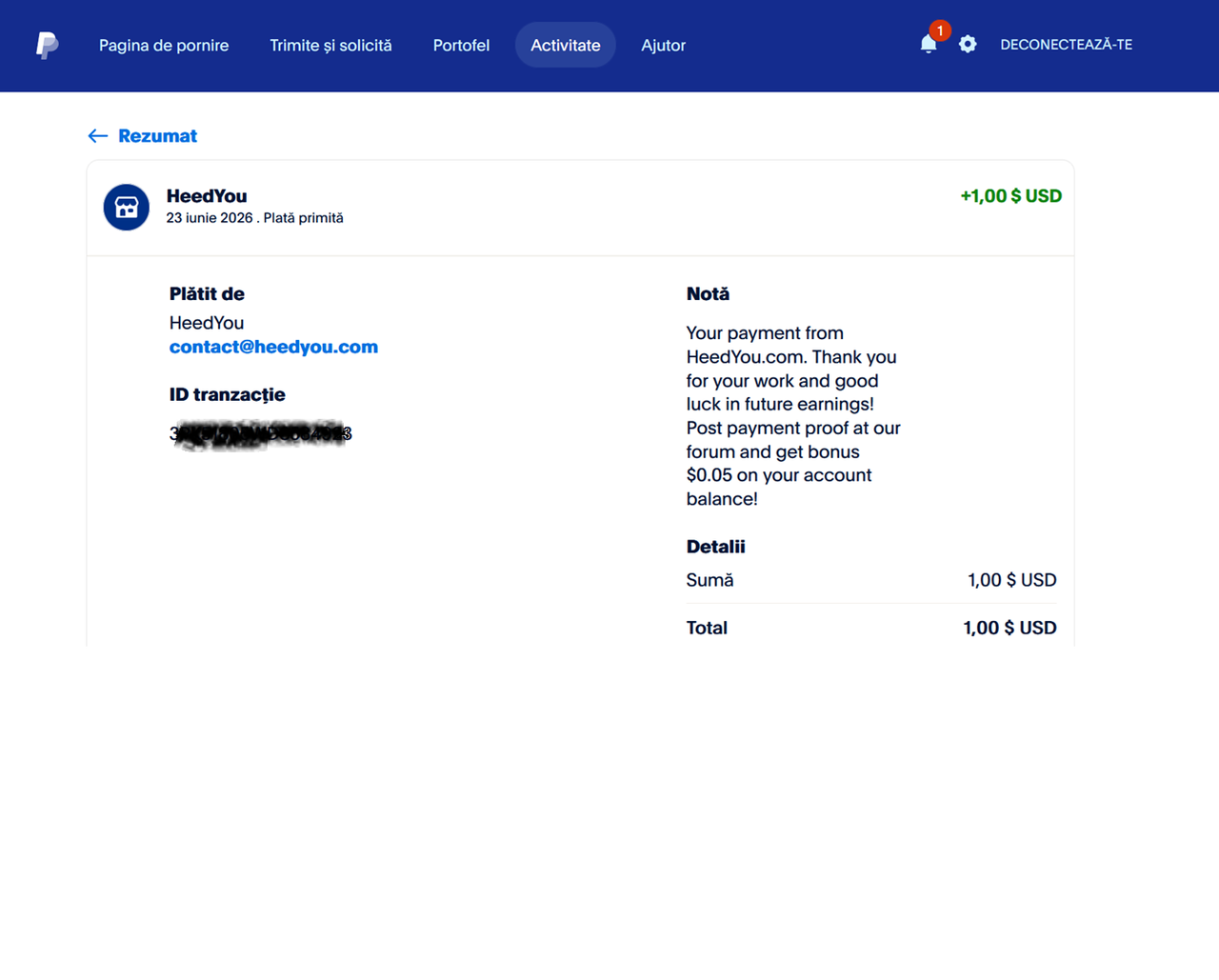The height and width of the screenshot is (980, 1219).
Task: Click the Total value 1,00 $ USD
Action: (1009, 628)
